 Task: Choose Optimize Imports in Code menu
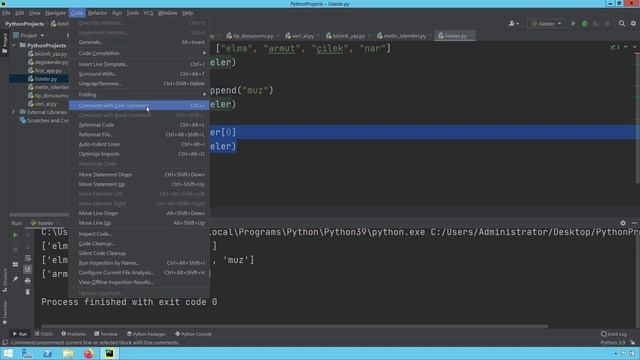point(139,154)
